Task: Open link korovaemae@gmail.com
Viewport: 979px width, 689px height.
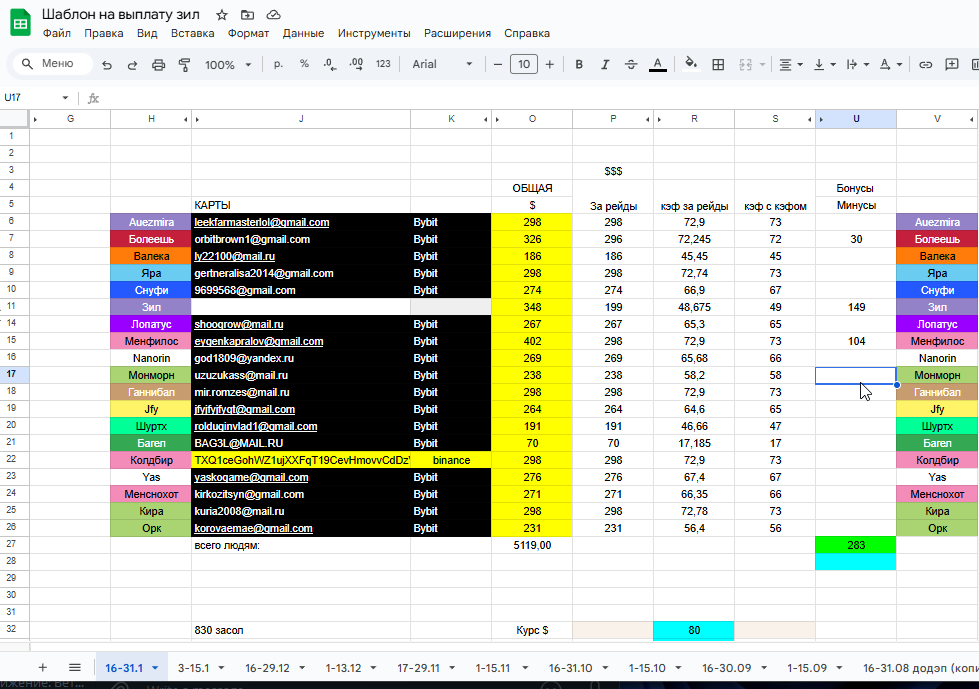Action: [x=253, y=528]
